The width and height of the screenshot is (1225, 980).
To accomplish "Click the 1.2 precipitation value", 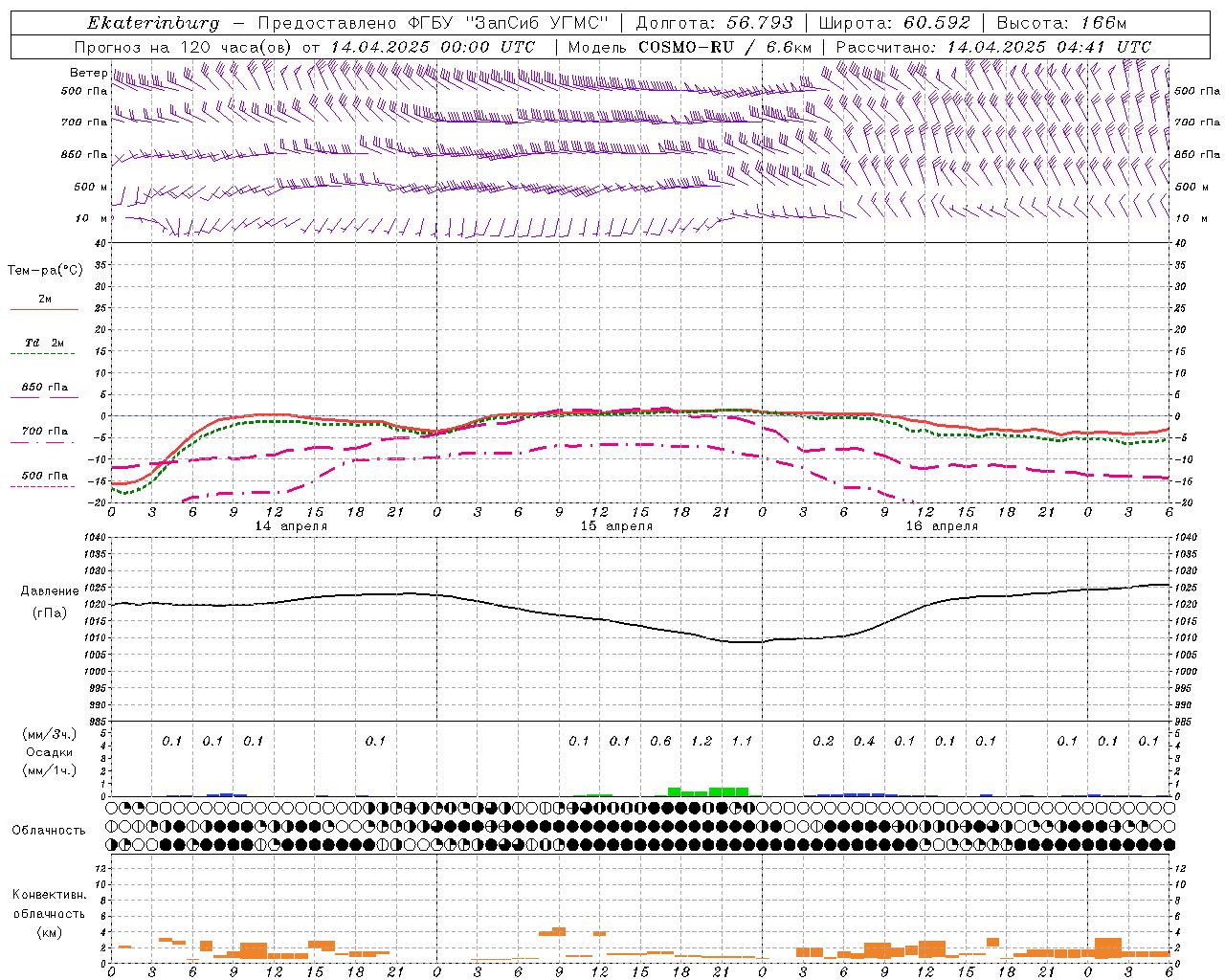I will point(702,741).
